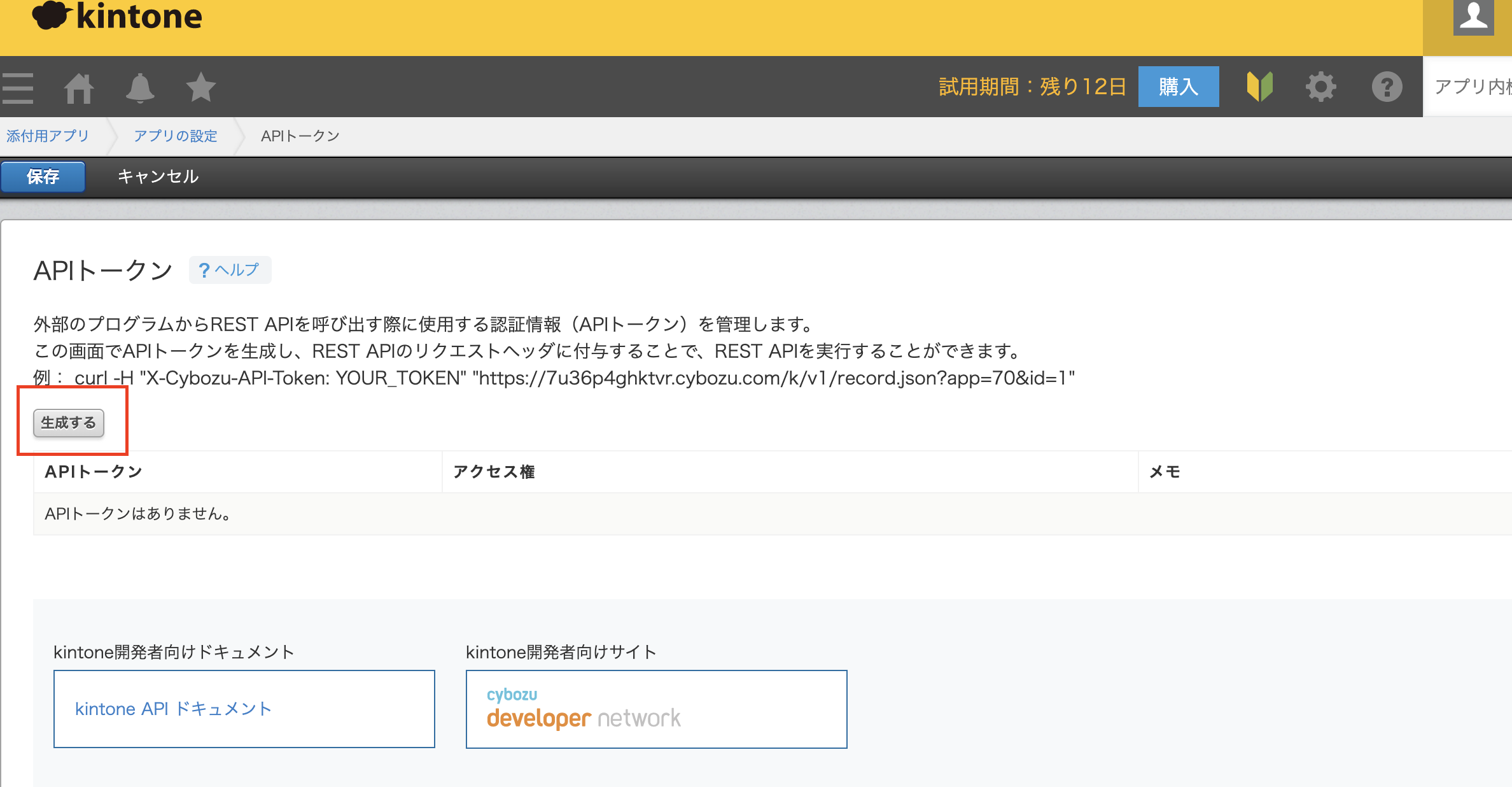
Task: Open cybozu developer network banner
Action: coord(657,709)
